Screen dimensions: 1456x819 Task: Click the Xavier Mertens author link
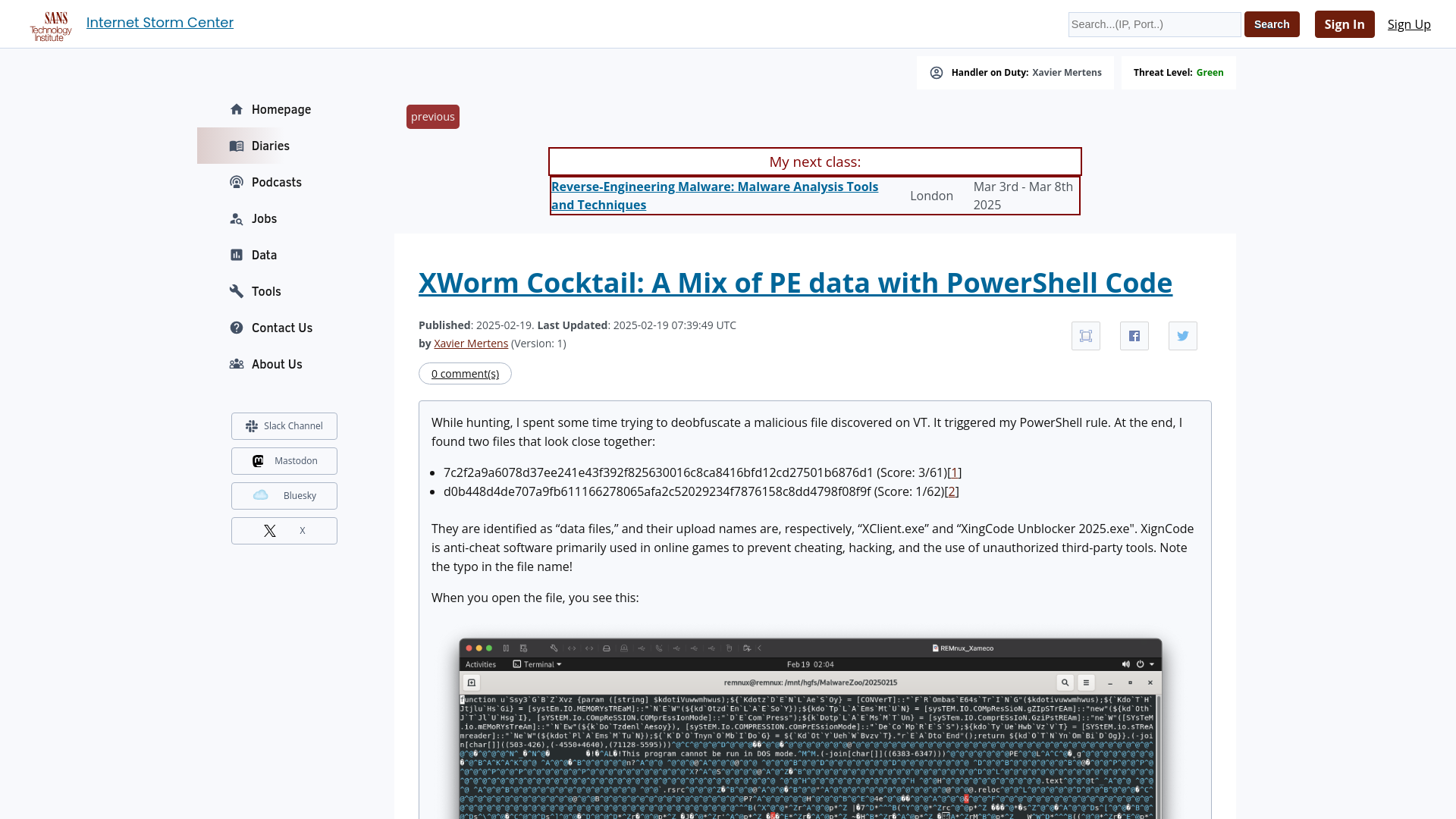click(x=470, y=343)
